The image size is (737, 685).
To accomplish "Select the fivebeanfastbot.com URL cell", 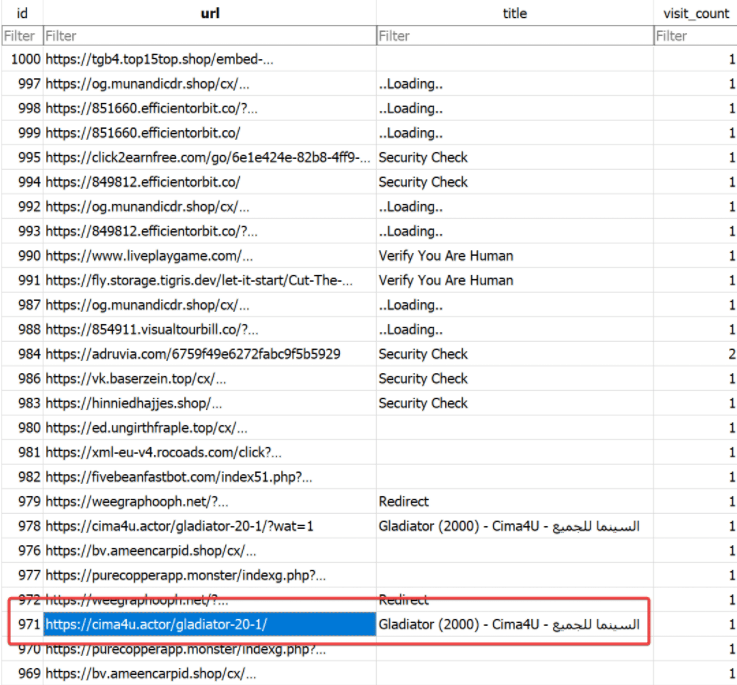I will pyautogui.click(x=210, y=477).
